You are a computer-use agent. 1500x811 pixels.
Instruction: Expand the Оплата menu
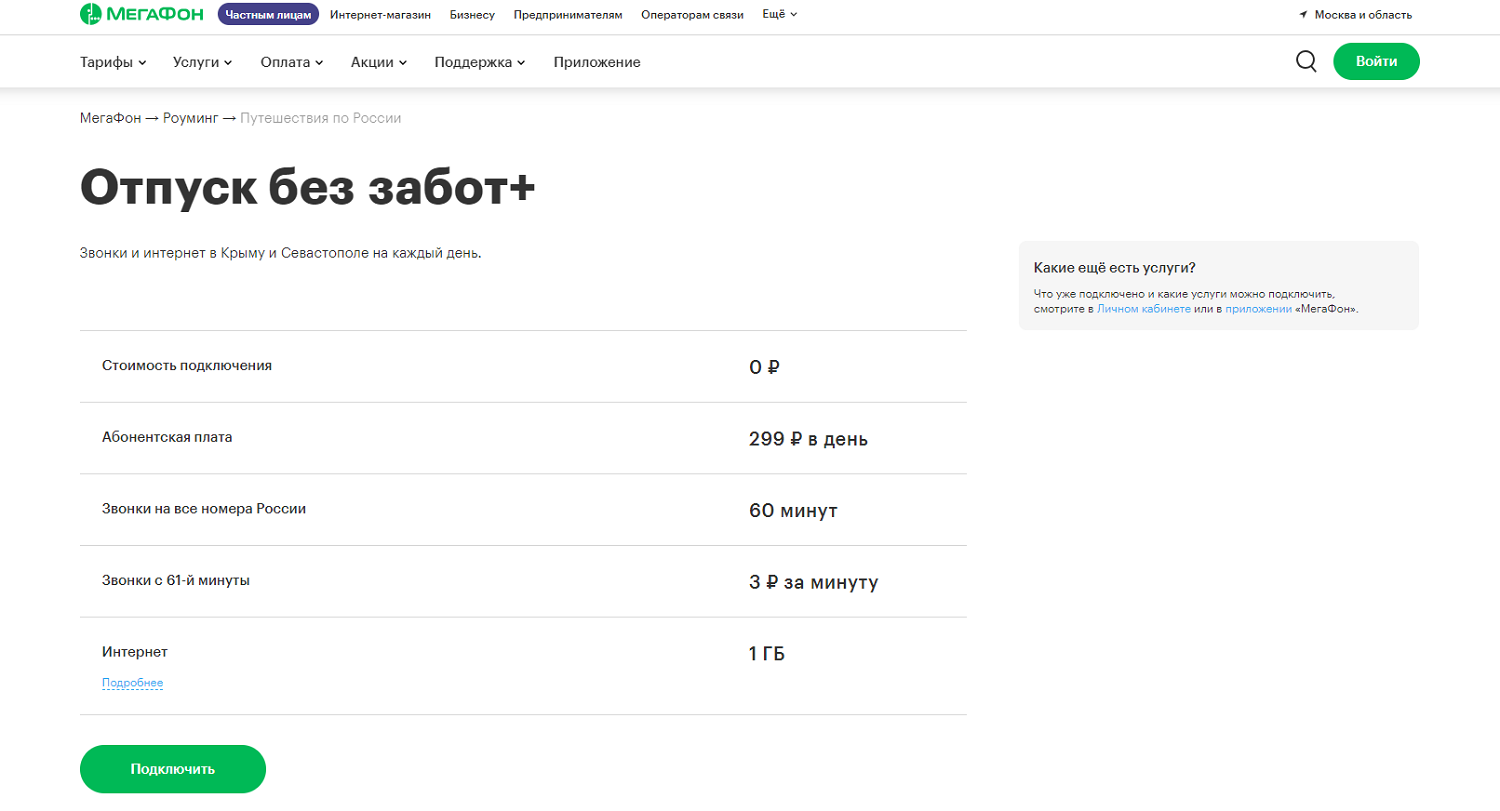click(x=292, y=62)
